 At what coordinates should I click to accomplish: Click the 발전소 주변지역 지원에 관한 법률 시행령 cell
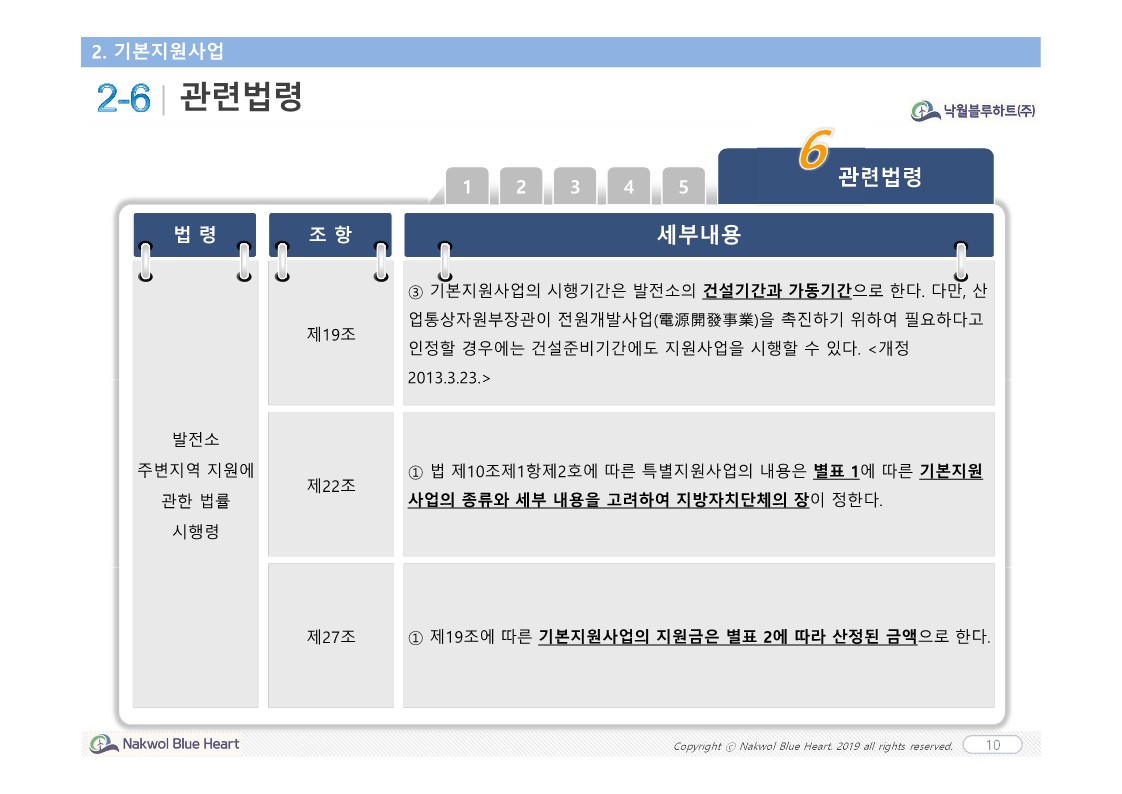click(195, 485)
